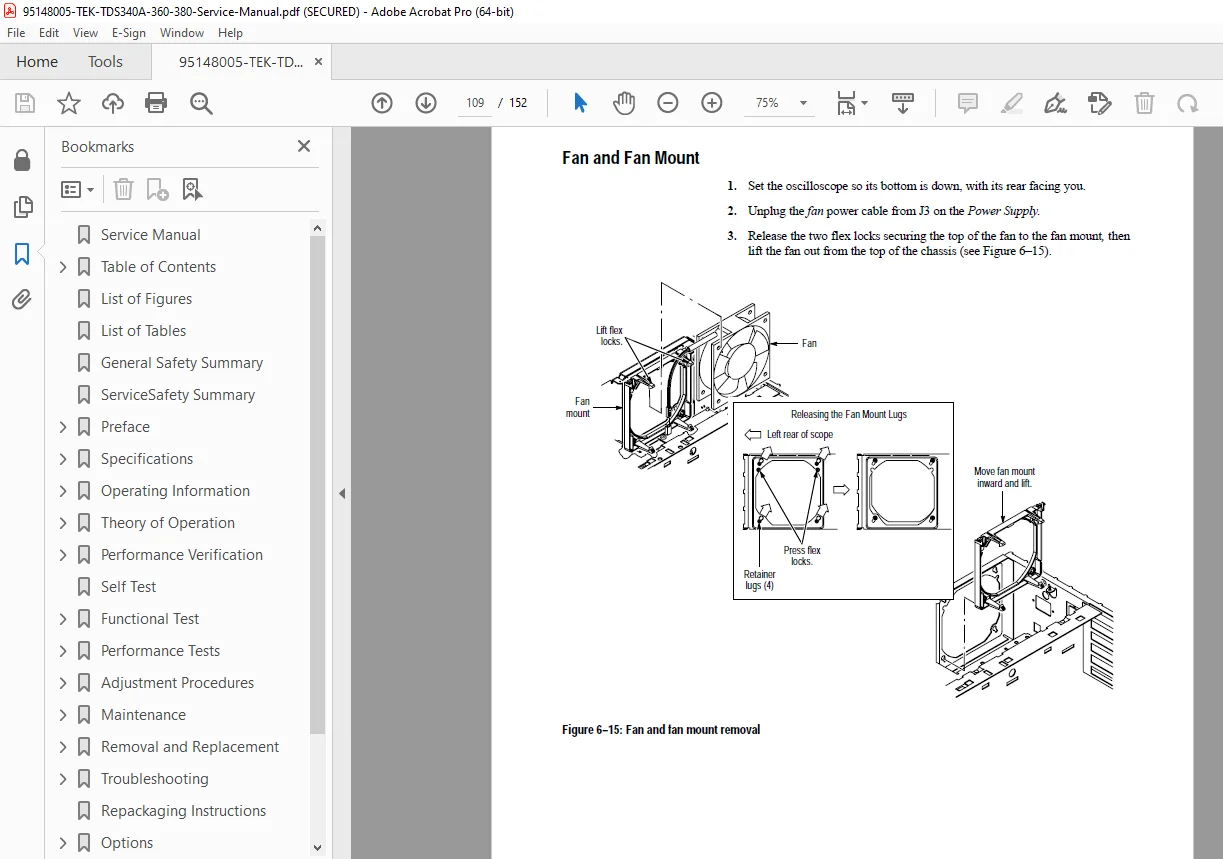Open the Attachments paperclip panel
This screenshot has width=1223, height=859.
click(21, 299)
